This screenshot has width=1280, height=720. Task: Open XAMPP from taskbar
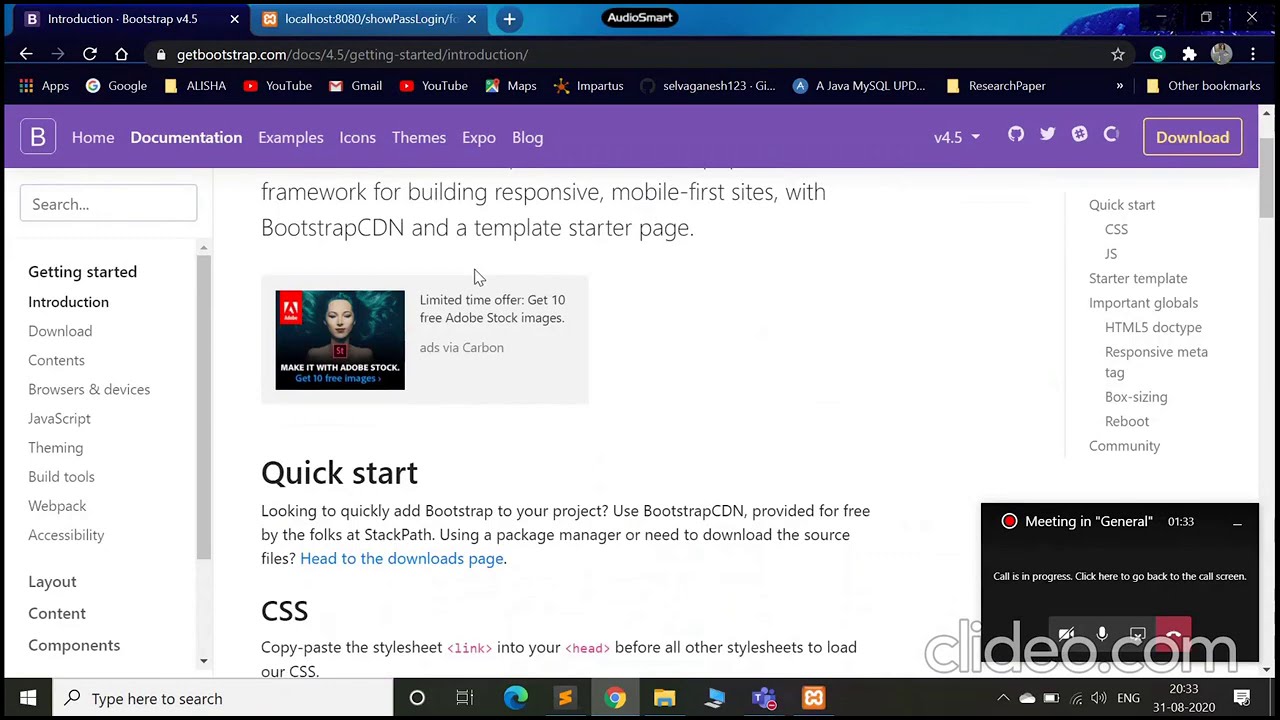pyautogui.click(x=814, y=698)
